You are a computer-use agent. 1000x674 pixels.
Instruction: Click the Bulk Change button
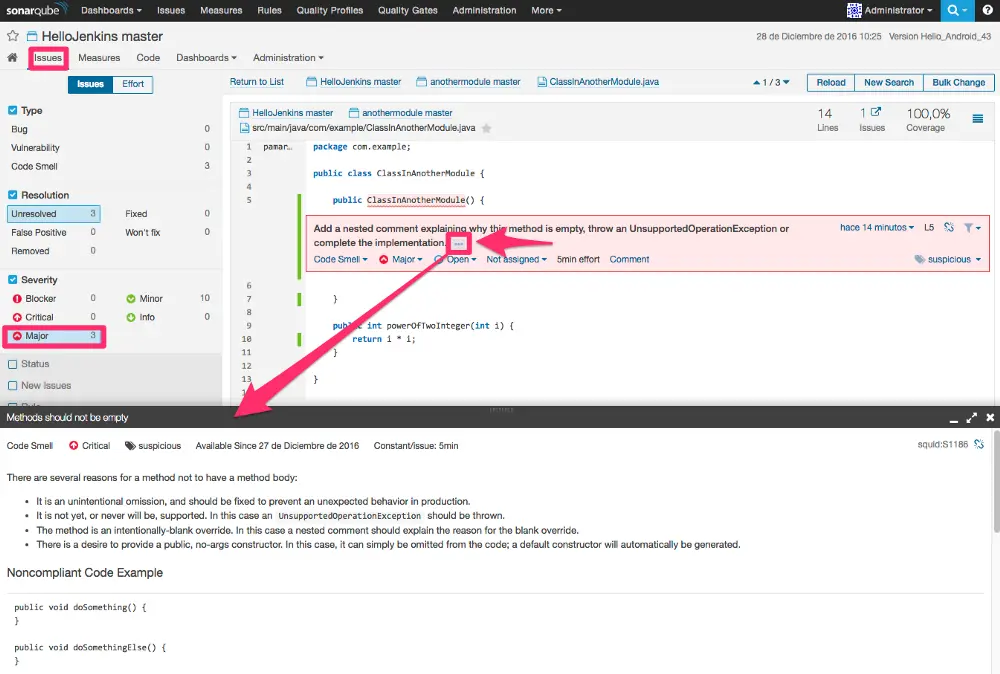point(959,83)
